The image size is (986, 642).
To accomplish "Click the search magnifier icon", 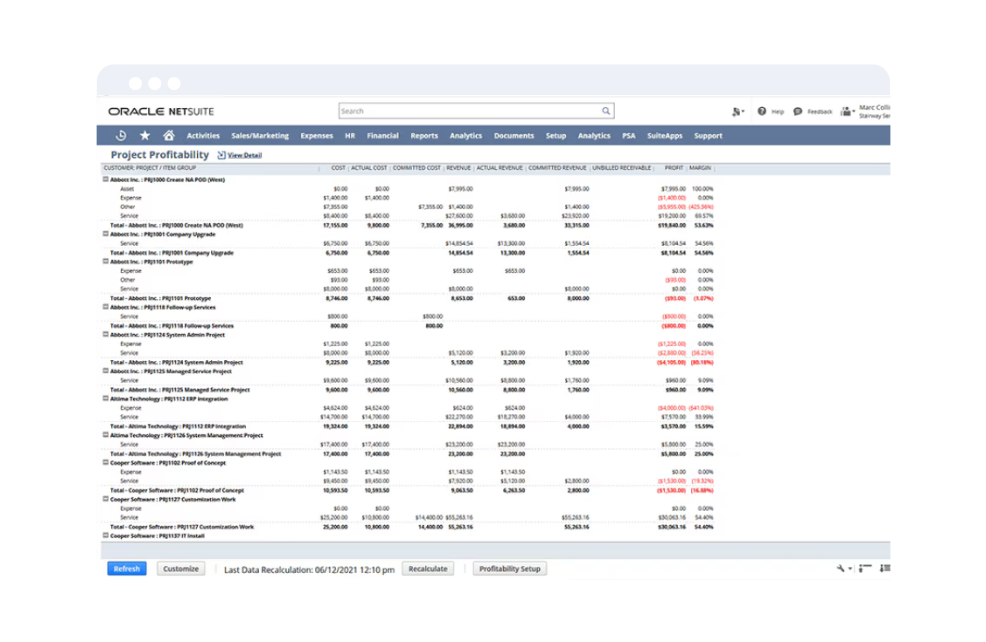I will click(606, 111).
